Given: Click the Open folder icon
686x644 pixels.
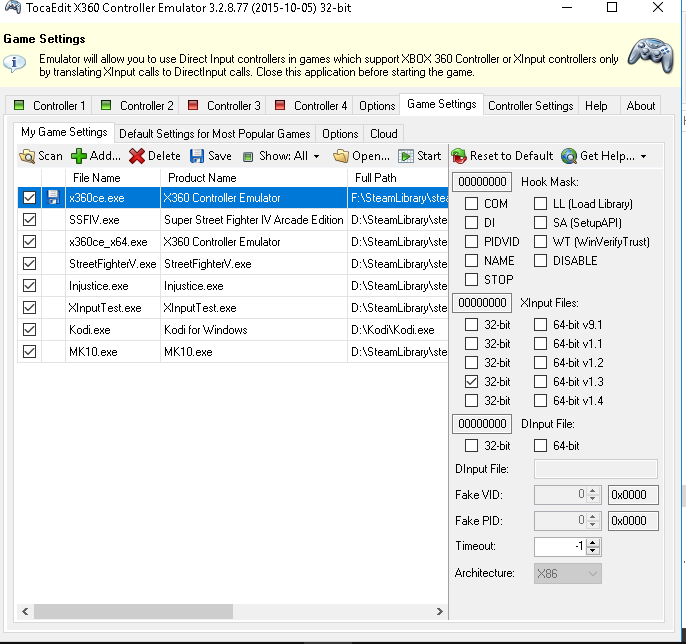Looking at the screenshot, I should pyautogui.click(x=340, y=156).
